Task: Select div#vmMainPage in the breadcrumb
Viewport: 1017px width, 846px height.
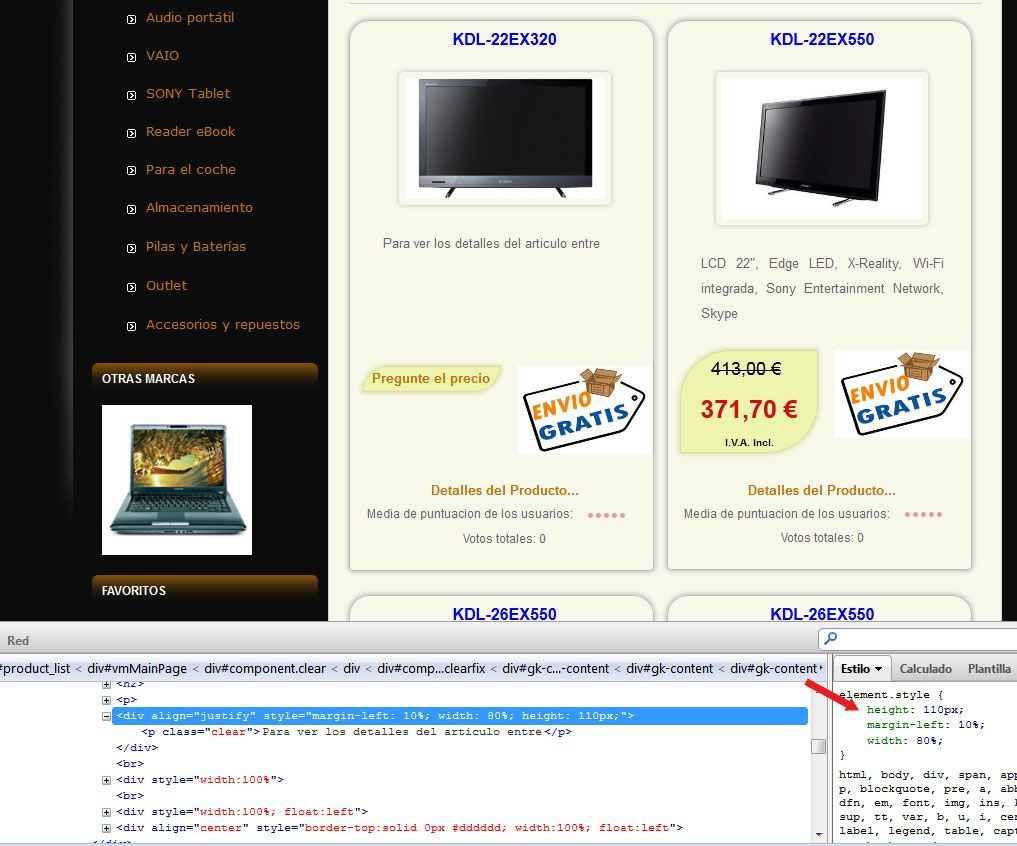Action: tap(137, 668)
